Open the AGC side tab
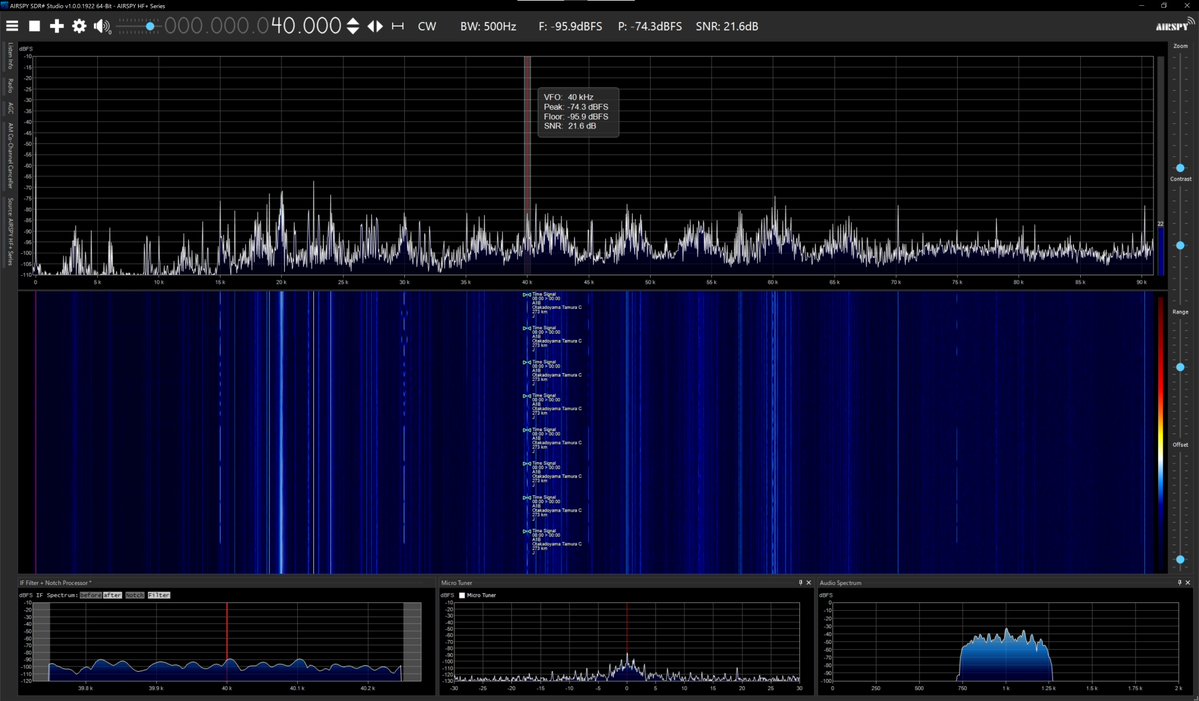 [x=11, y=109]
